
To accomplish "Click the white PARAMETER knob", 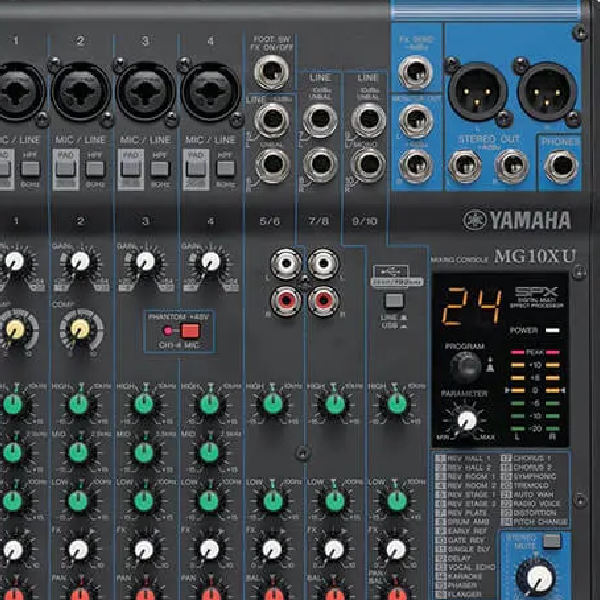I will tap(467, 421).
